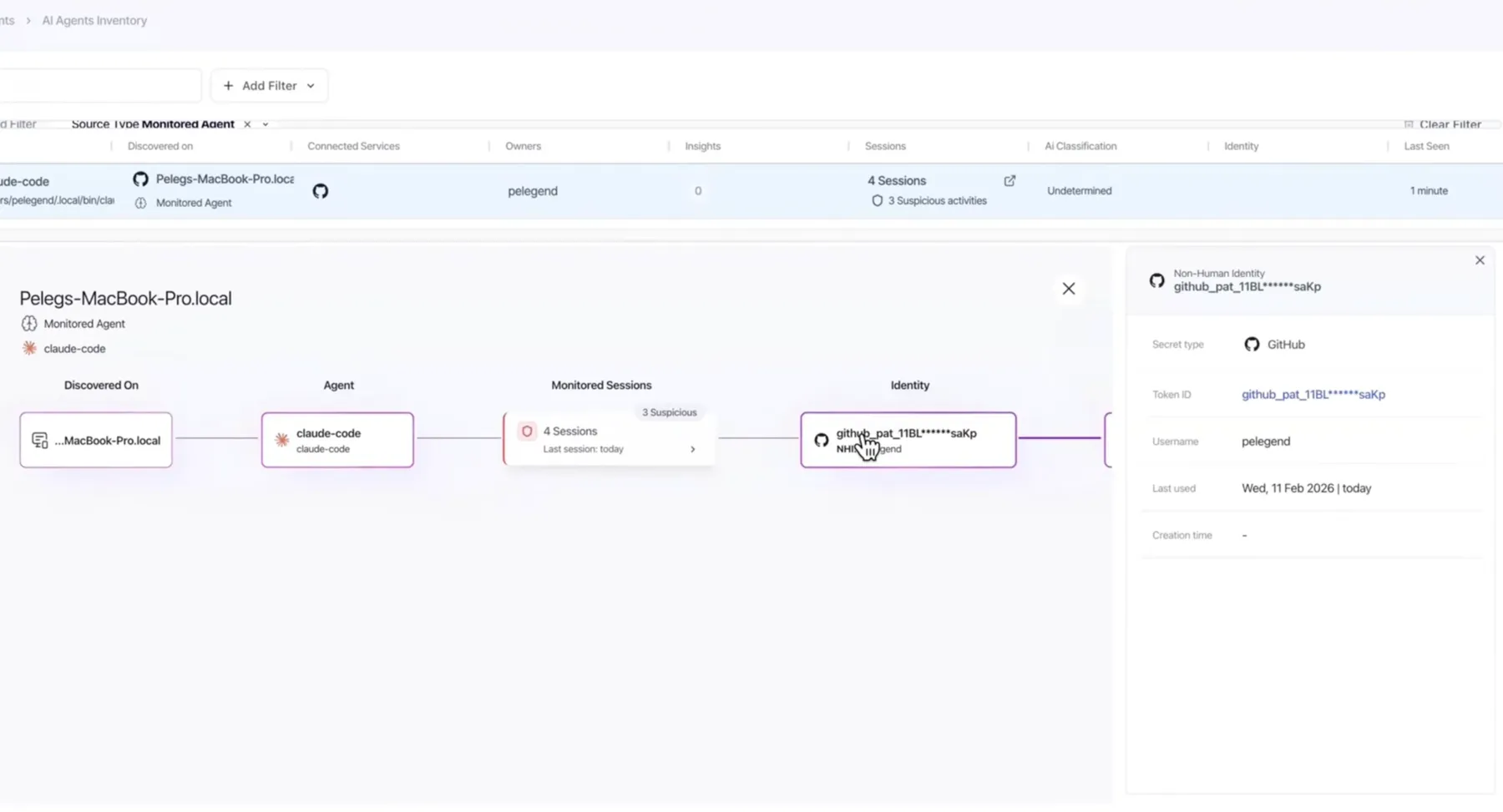Click the Clear Filter button
The image size is (1503, 812).
click(x=1443, y=124)
